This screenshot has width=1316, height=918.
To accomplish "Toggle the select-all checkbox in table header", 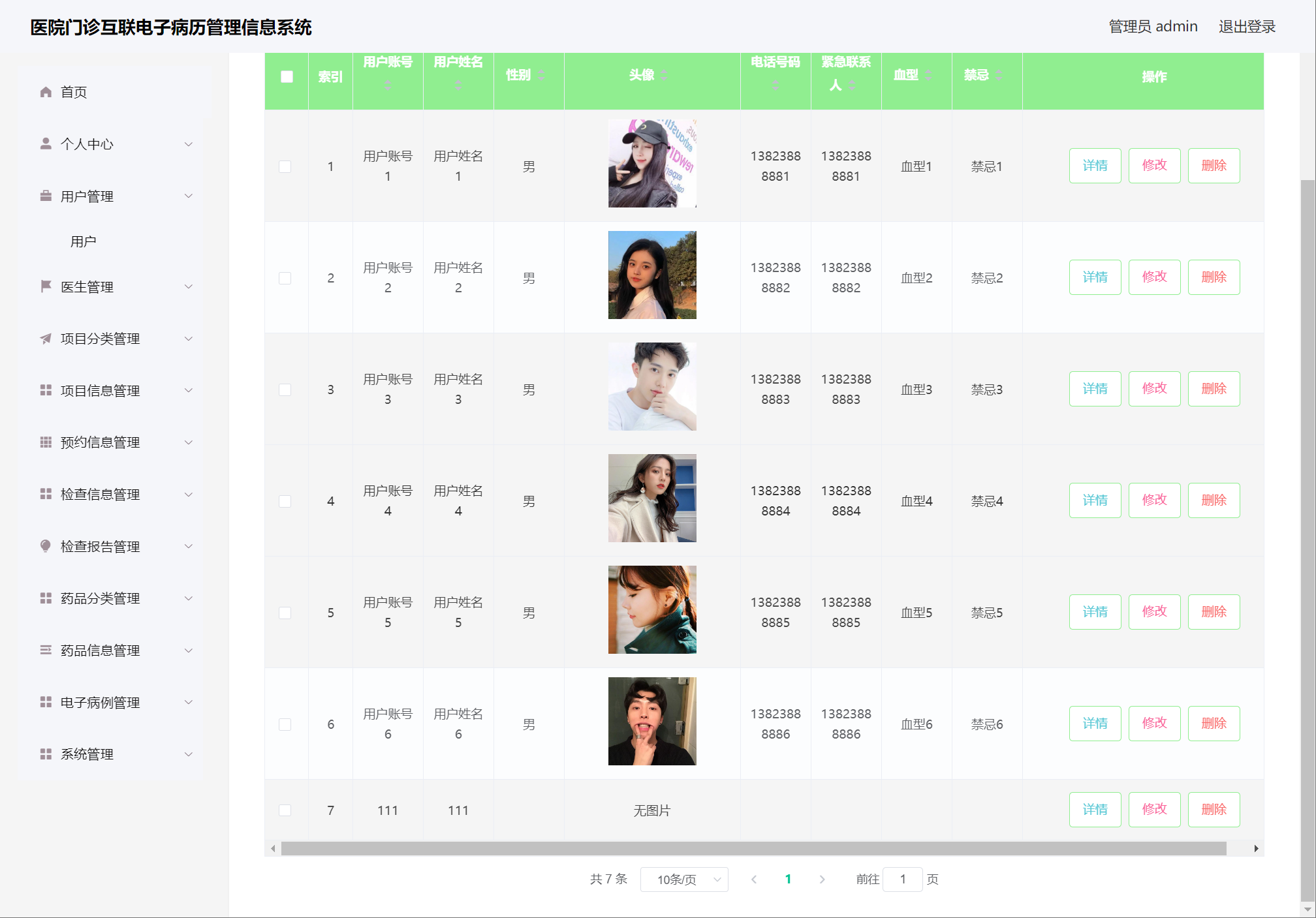I will 287,76.
